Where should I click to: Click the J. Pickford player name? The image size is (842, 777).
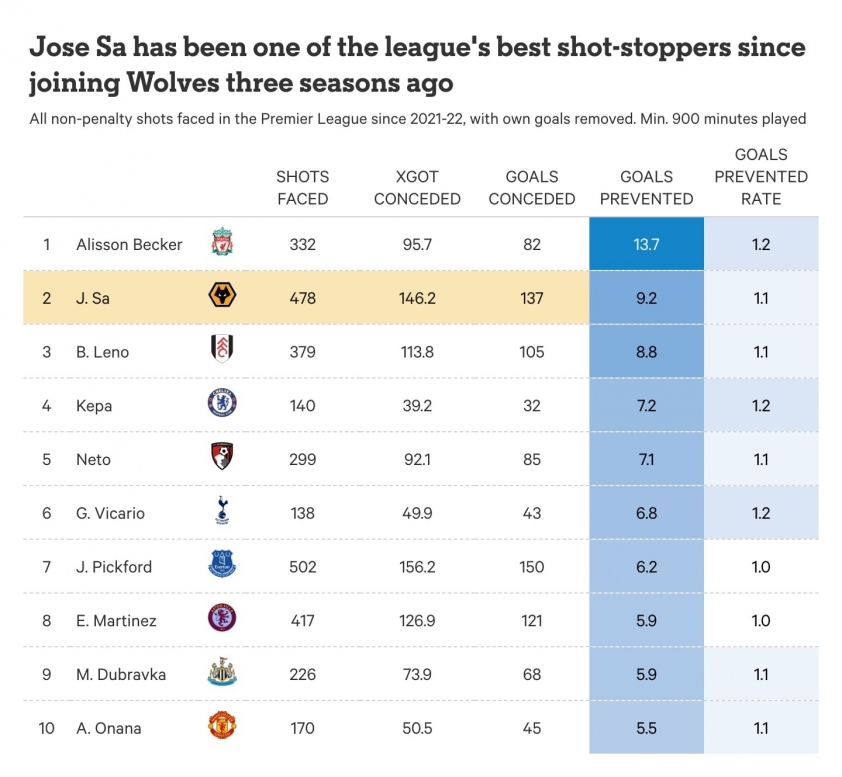tap(114, 567)
